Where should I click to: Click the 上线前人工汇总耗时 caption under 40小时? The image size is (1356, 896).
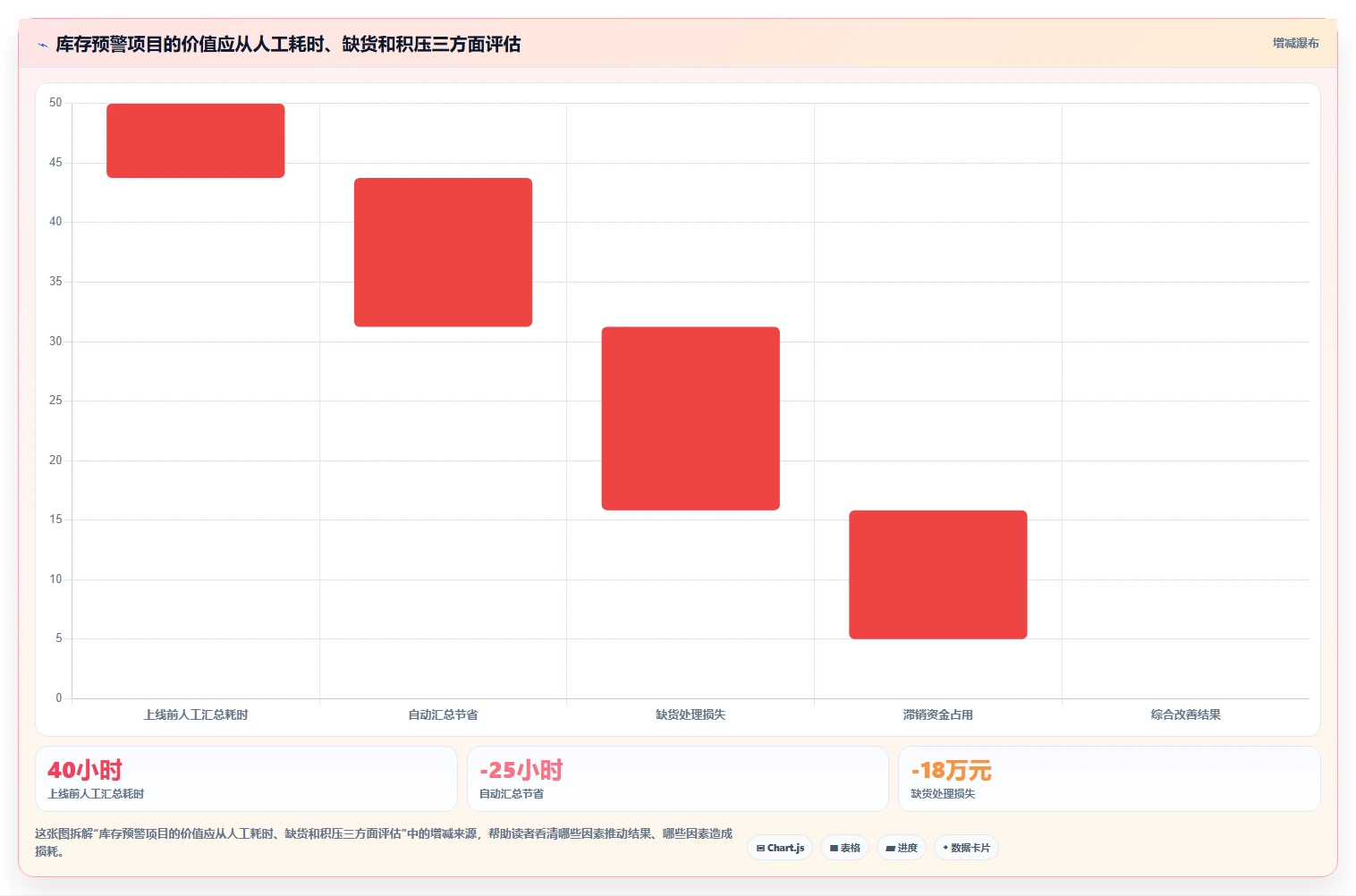(x=96, y=794)
